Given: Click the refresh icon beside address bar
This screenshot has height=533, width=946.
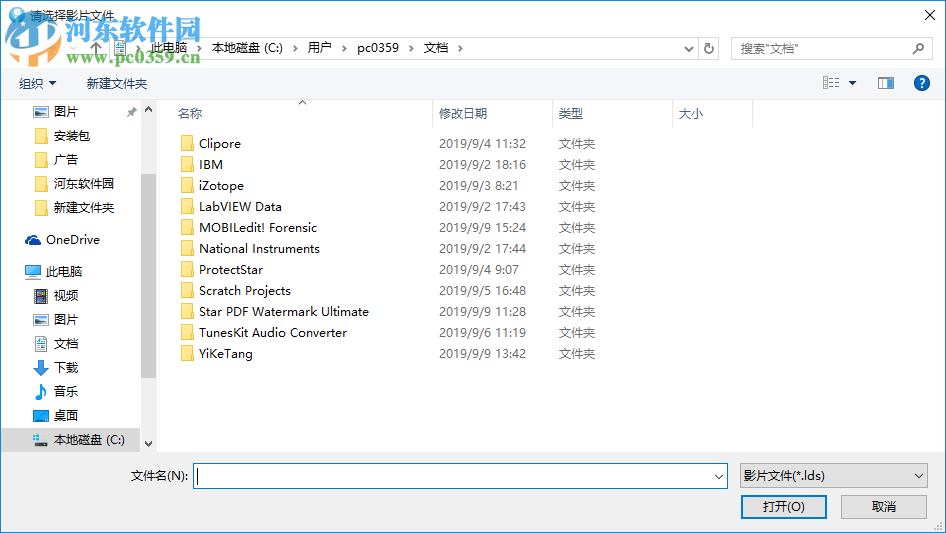Looking at the screenshot, I should coord(709,48).
